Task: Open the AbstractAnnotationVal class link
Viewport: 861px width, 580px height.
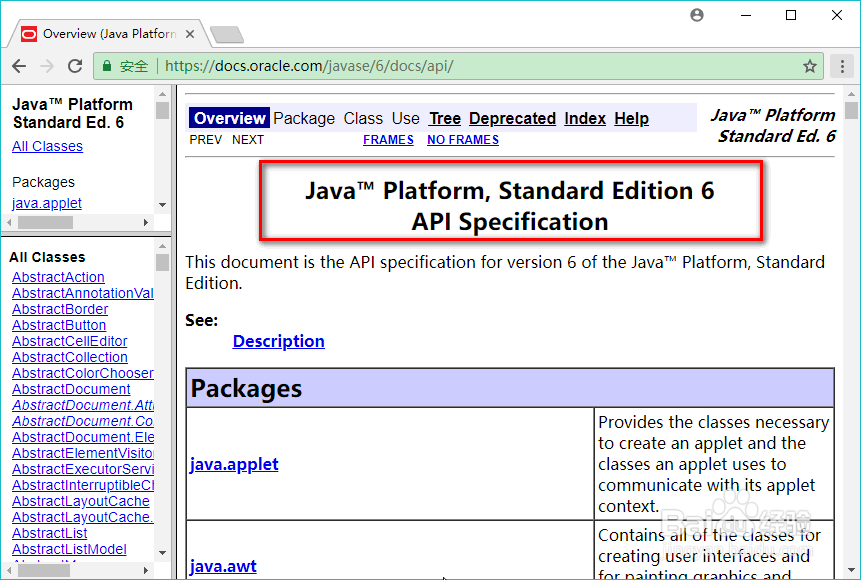Action: (x=83, y=293)
